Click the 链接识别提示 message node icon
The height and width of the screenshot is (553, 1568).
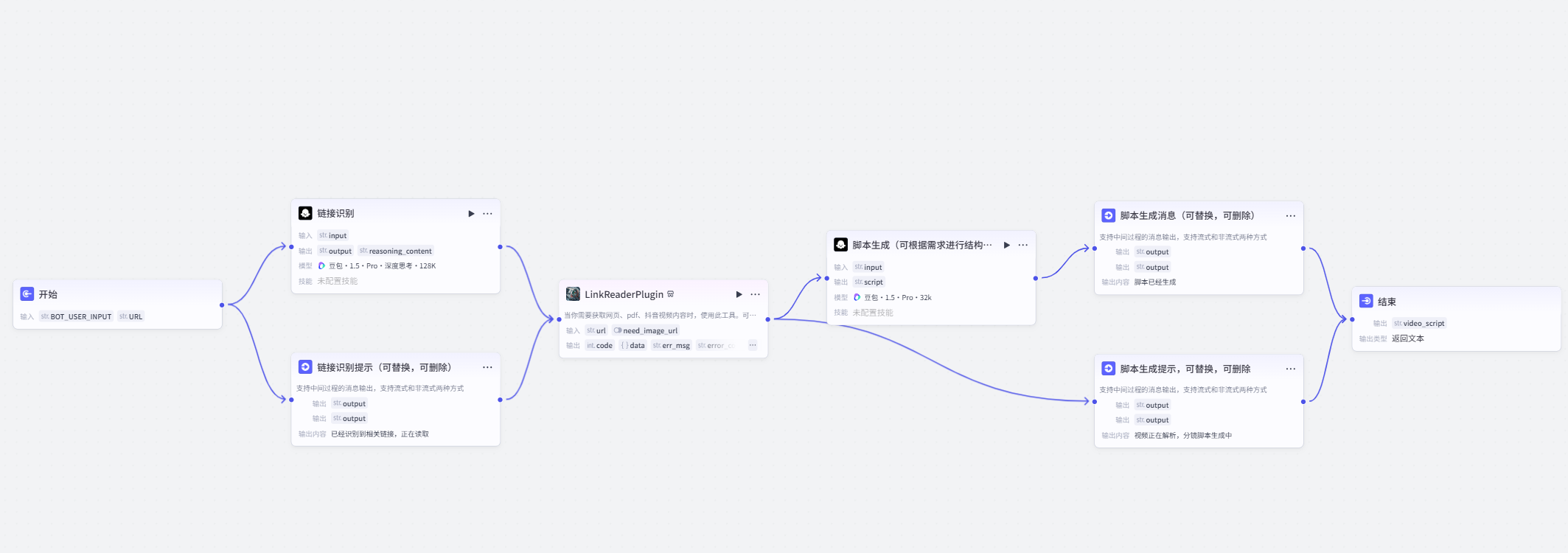point(305,367)
